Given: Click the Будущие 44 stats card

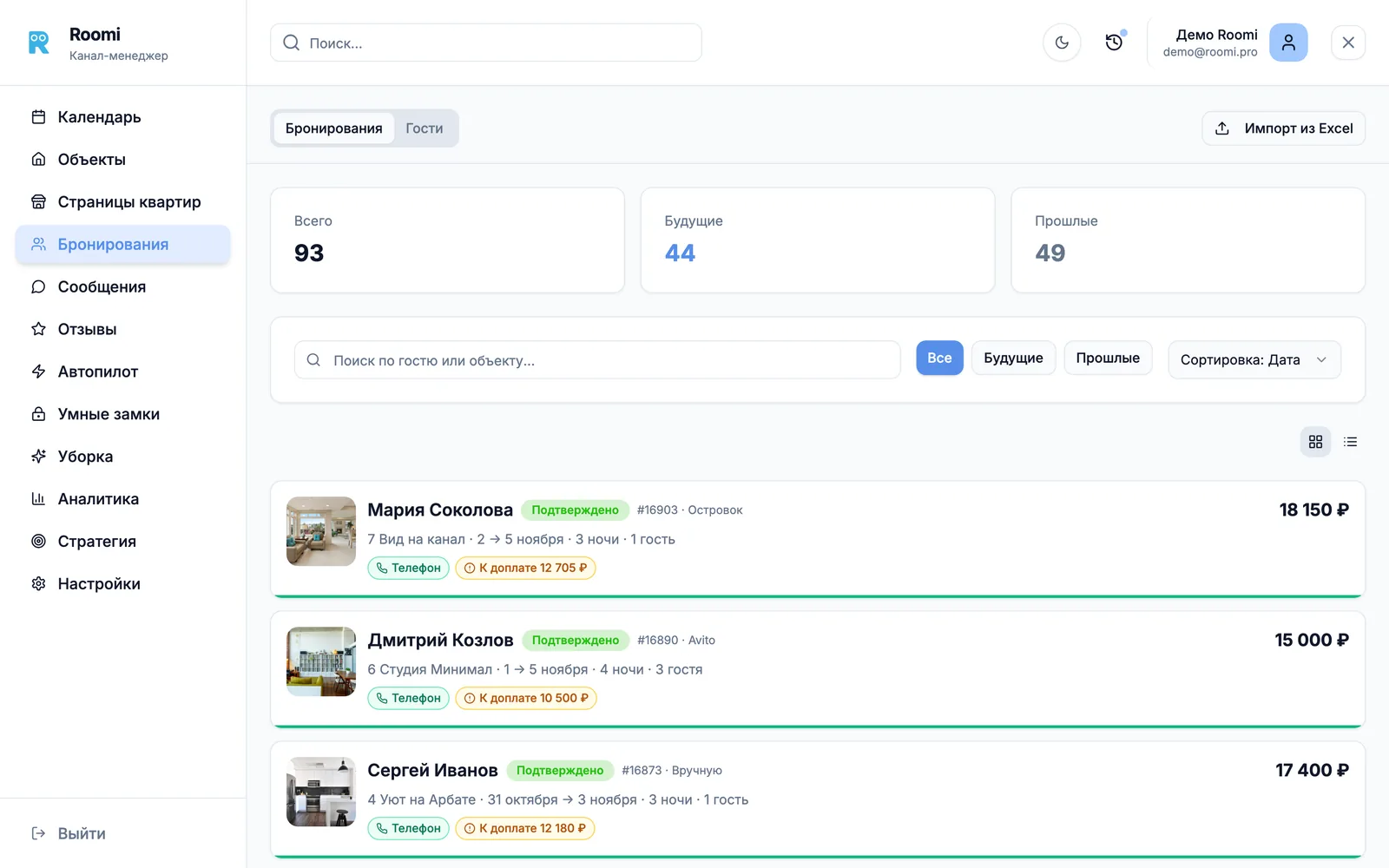Looking at the screenshot, I should [x=818, y=240].
